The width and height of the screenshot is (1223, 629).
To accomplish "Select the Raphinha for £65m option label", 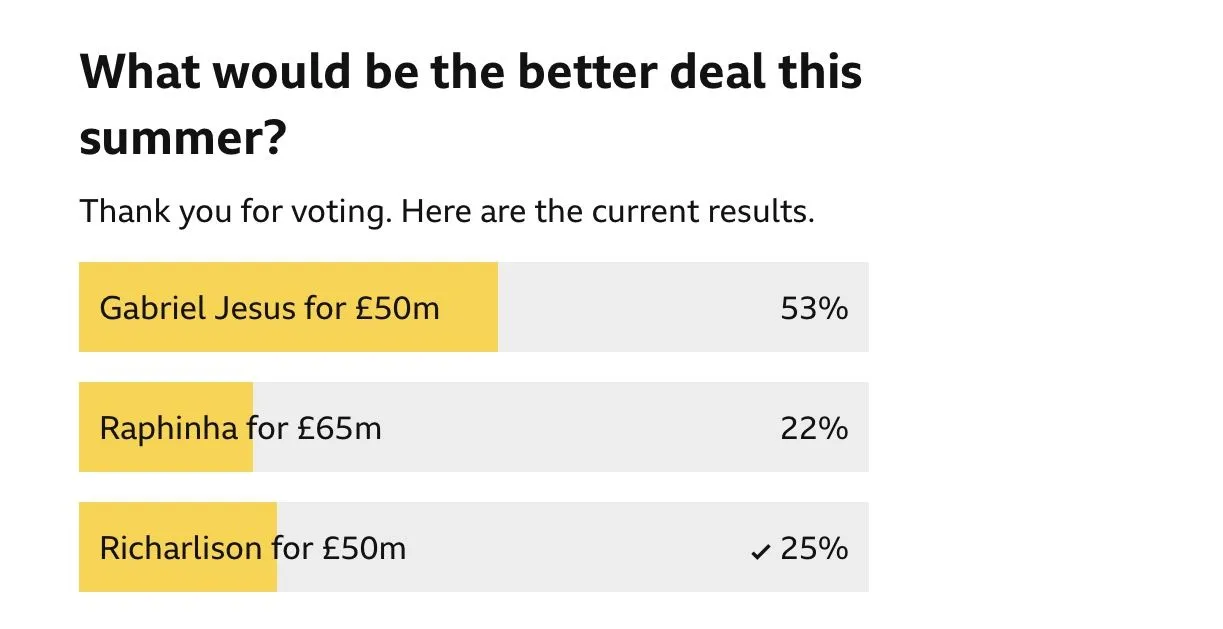I will pyautogui.click(x=240, y=429).
